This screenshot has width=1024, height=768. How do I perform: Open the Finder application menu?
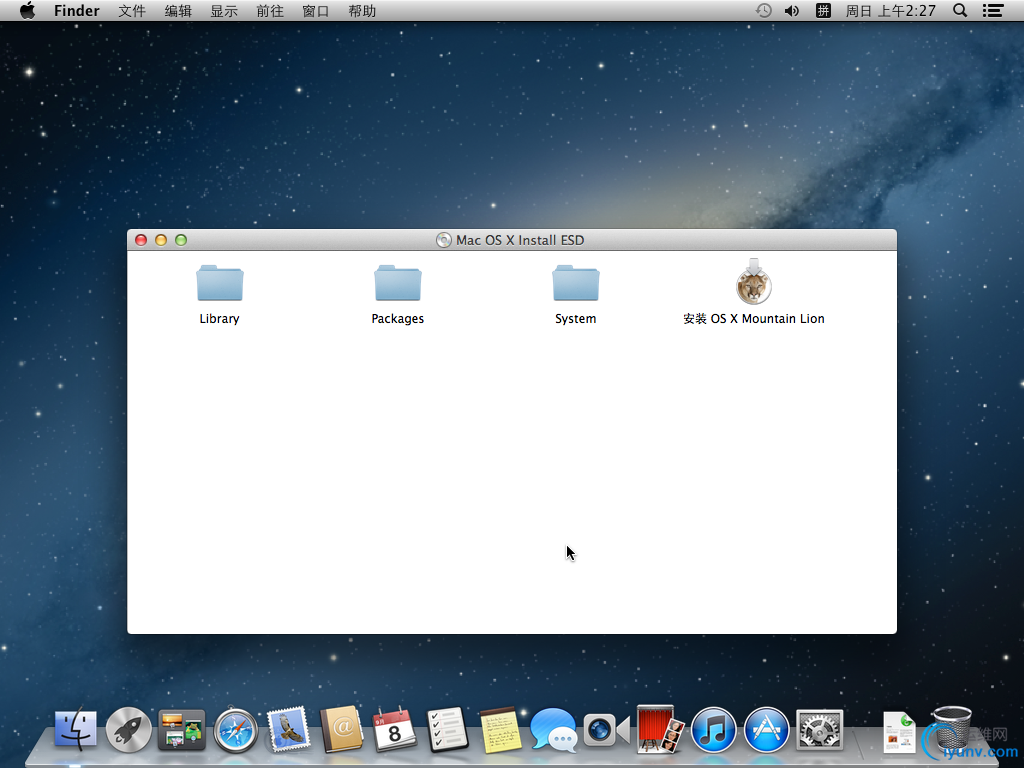click(76, 10)
